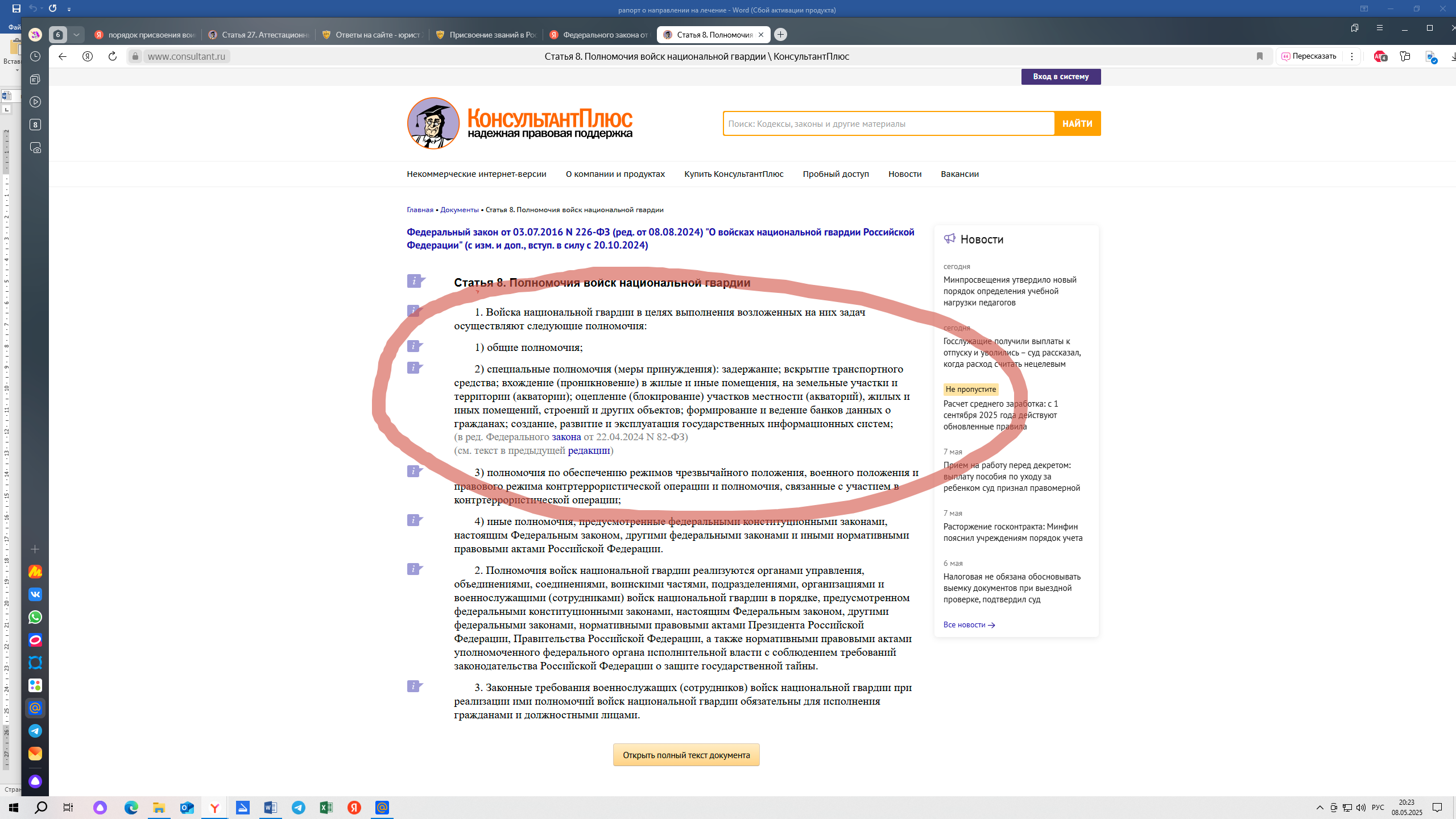Open the browser main menu (three lines)
Screen dimensions: 1456x819
[1379, 28]
